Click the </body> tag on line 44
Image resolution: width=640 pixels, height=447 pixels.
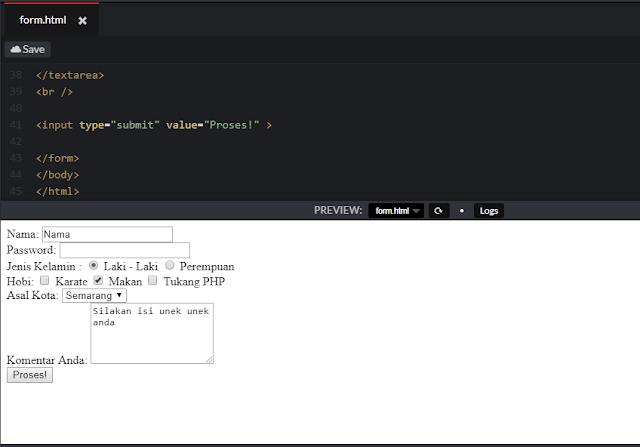pos(58,175)
